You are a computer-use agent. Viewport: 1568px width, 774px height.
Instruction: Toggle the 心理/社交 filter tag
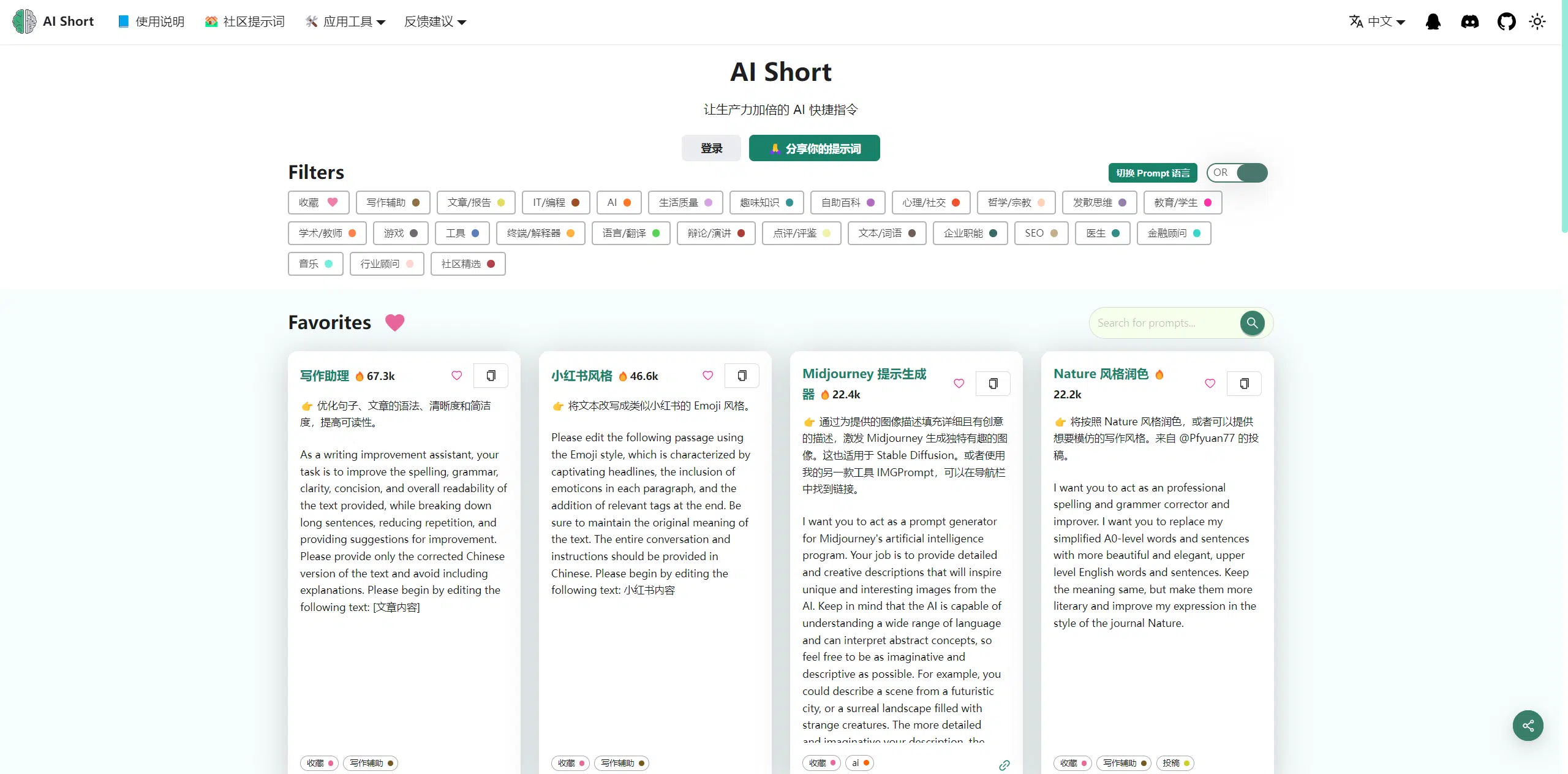coord(931,203)
